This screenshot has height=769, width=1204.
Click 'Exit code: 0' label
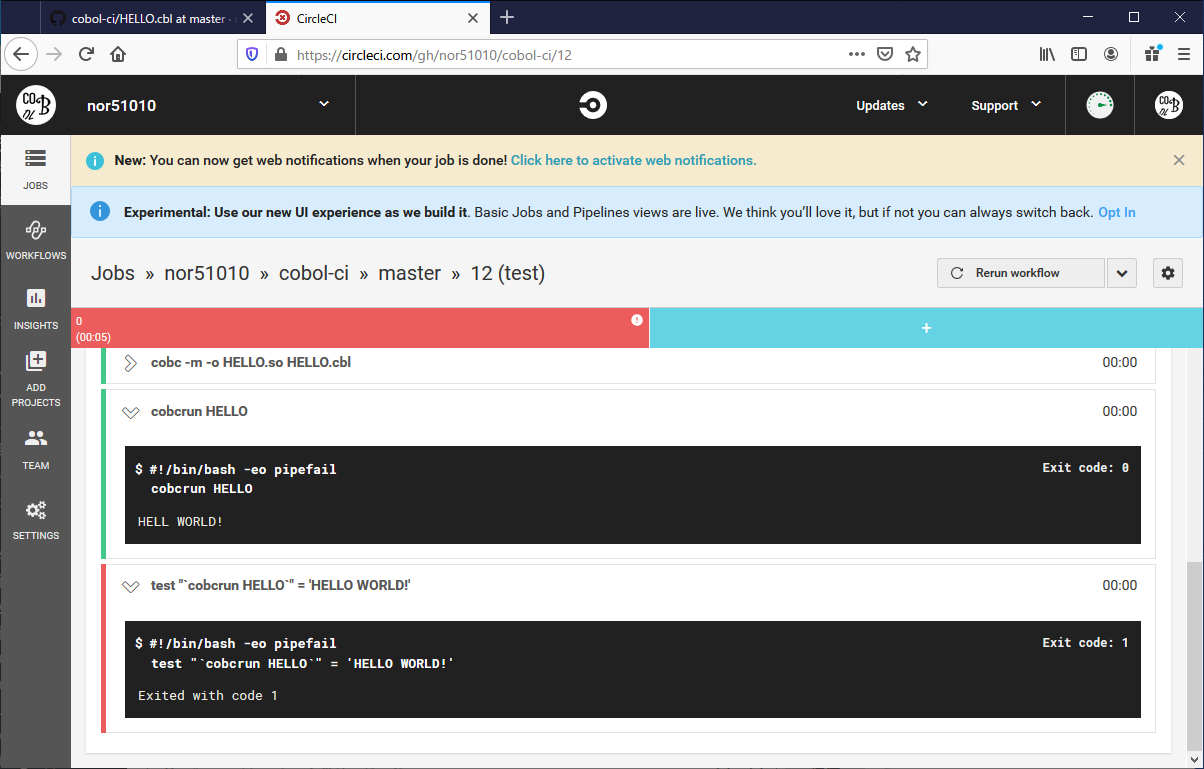pos(1085,468)
